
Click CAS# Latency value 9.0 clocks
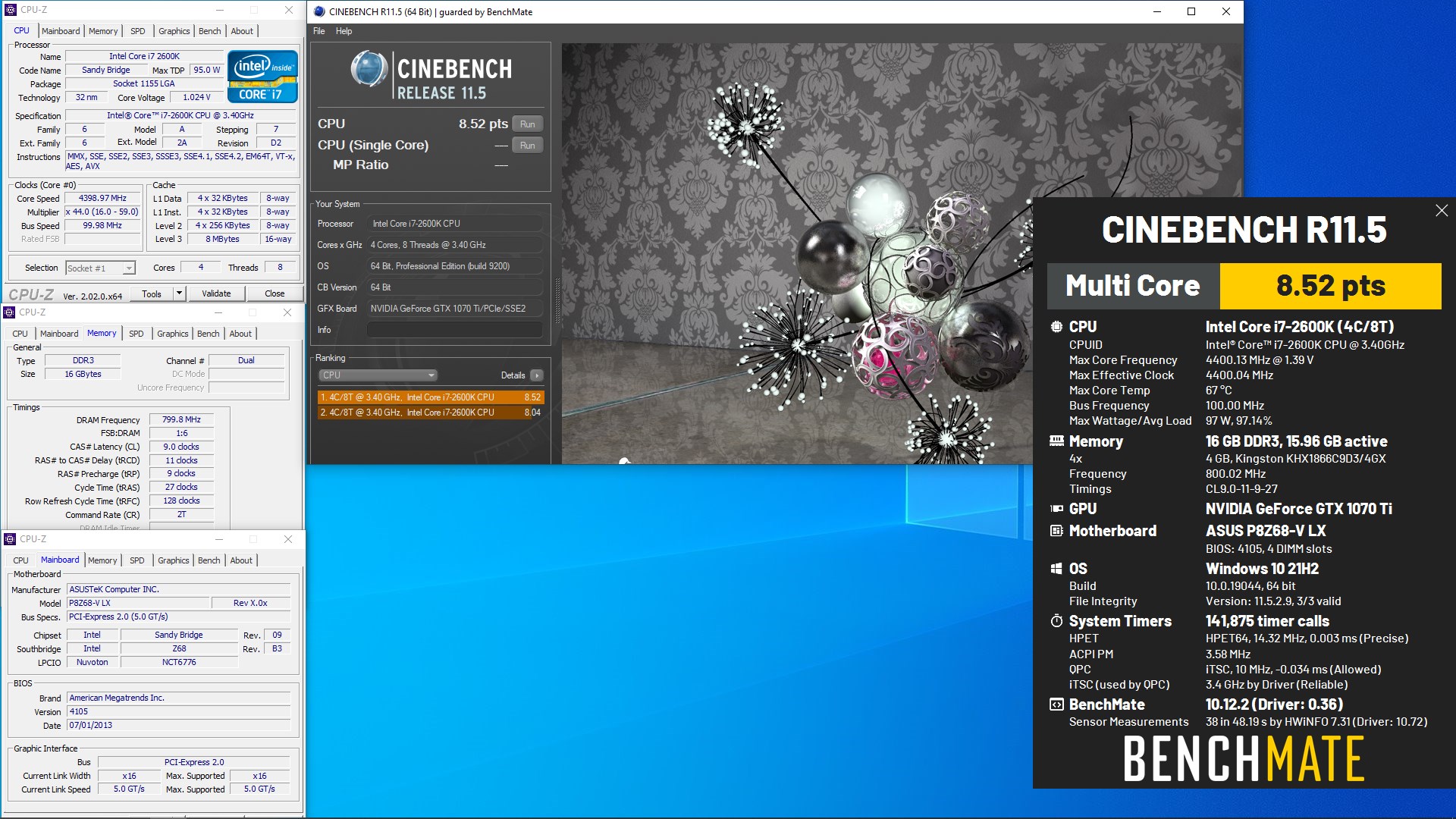pyautogui.click(x=181, y=447)
